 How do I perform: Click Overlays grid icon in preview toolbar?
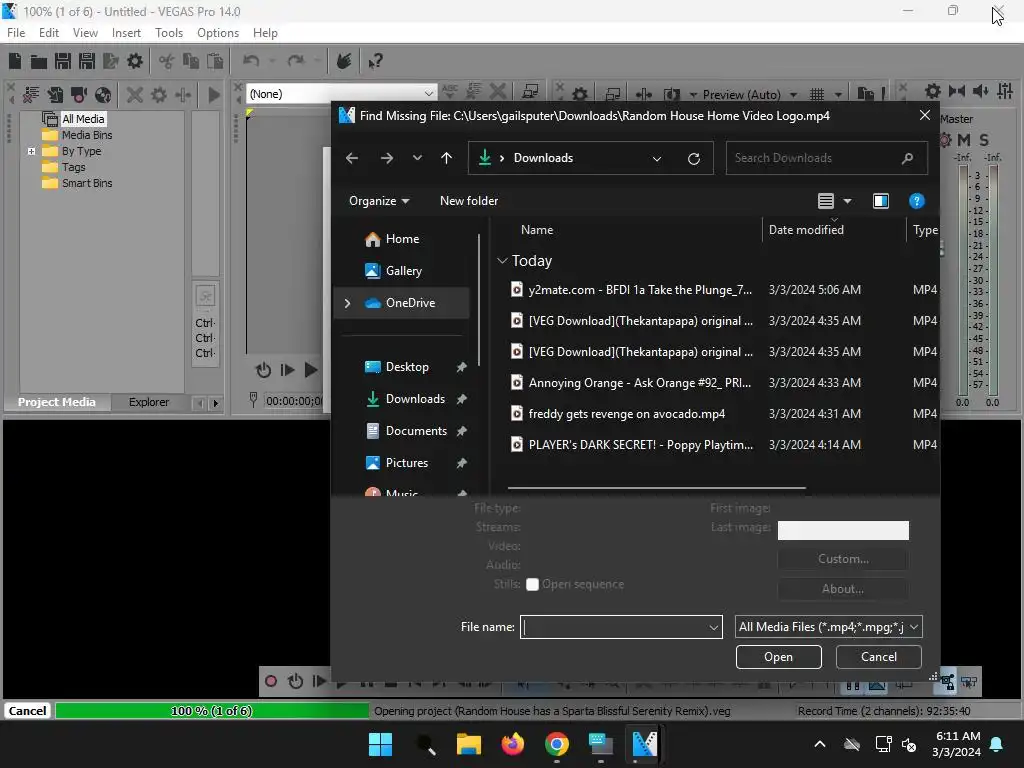(x=817, y=95)
